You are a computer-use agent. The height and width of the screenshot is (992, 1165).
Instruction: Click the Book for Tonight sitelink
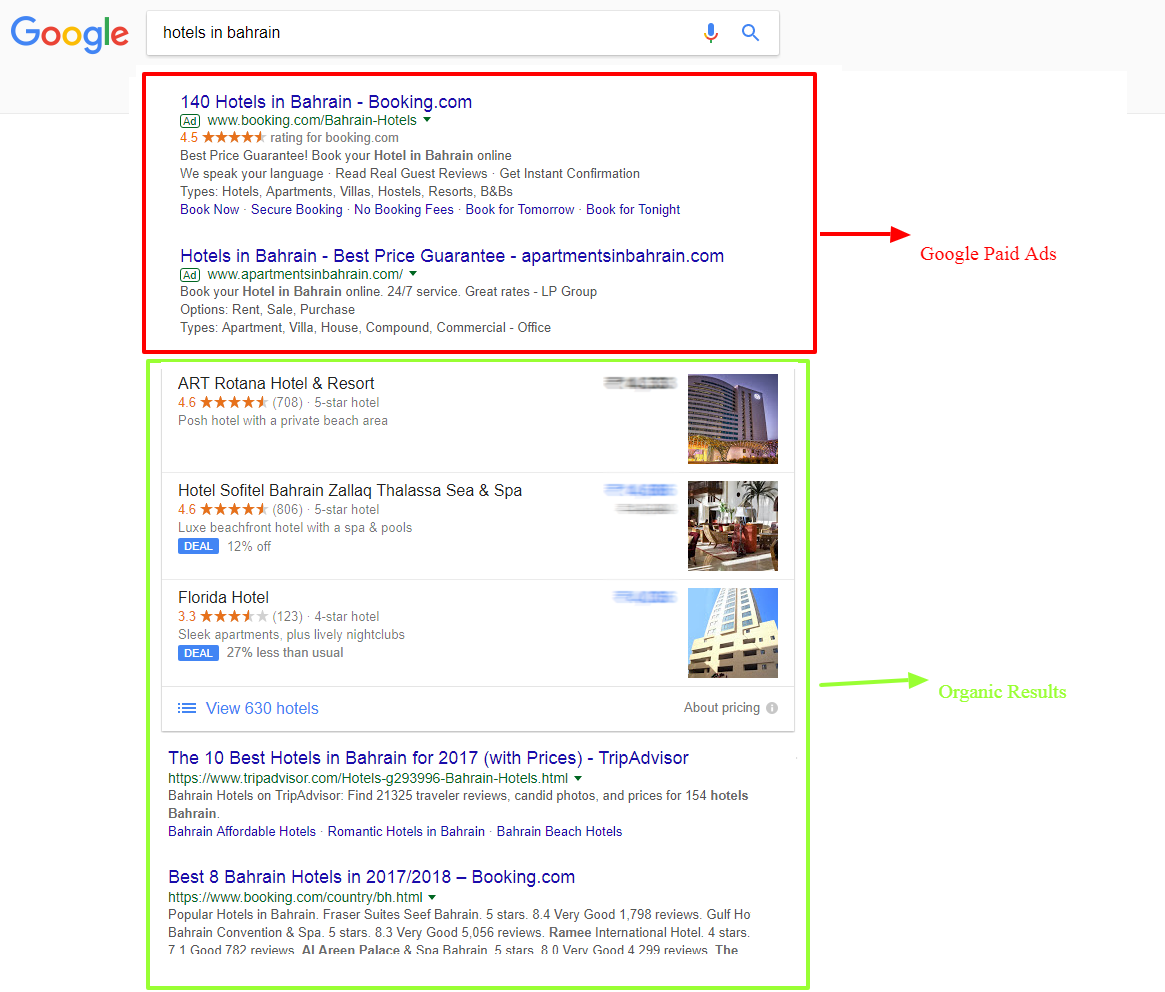click(x=633, y=210)
